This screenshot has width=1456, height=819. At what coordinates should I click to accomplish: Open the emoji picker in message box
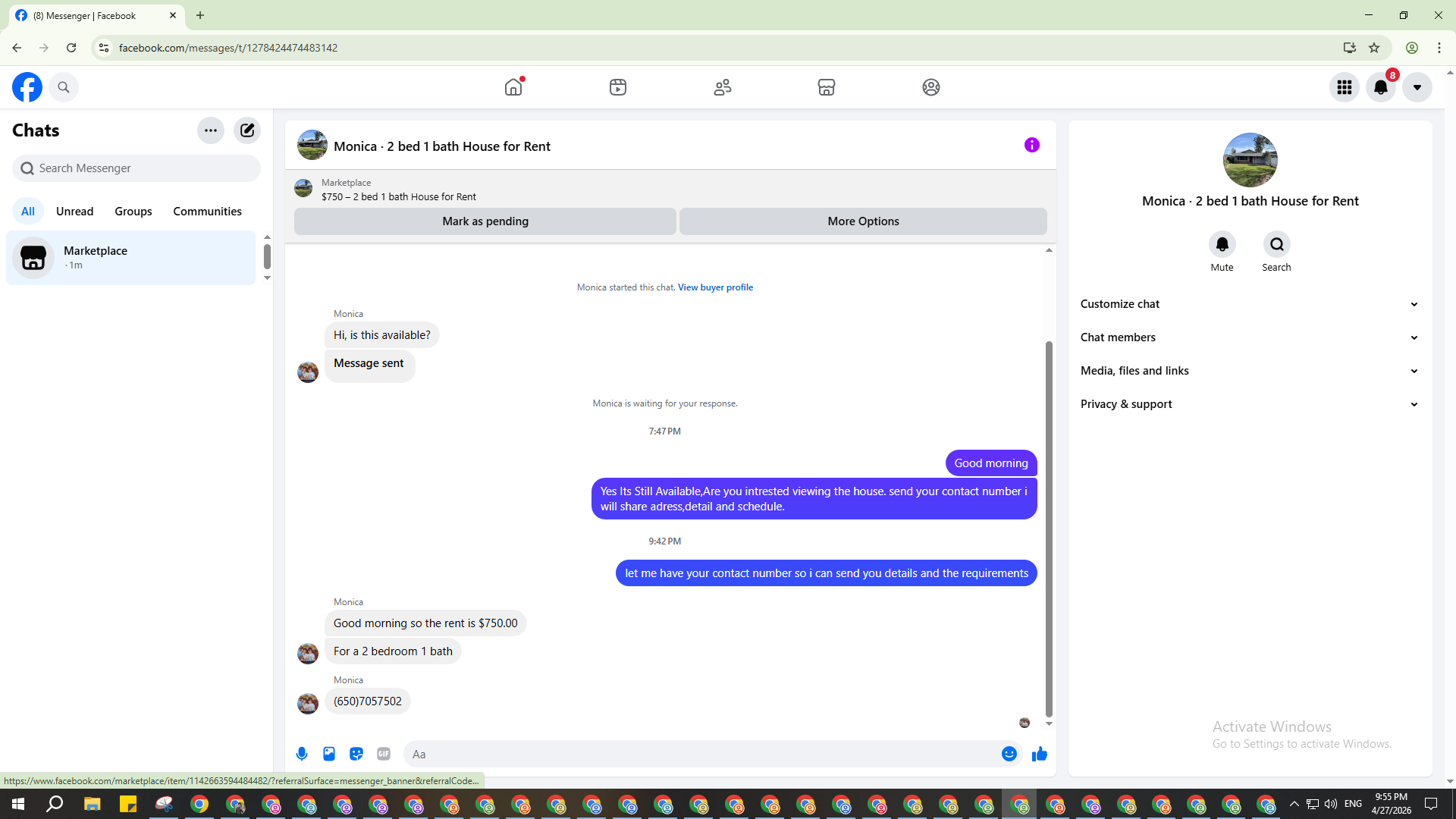[1009, 754]
